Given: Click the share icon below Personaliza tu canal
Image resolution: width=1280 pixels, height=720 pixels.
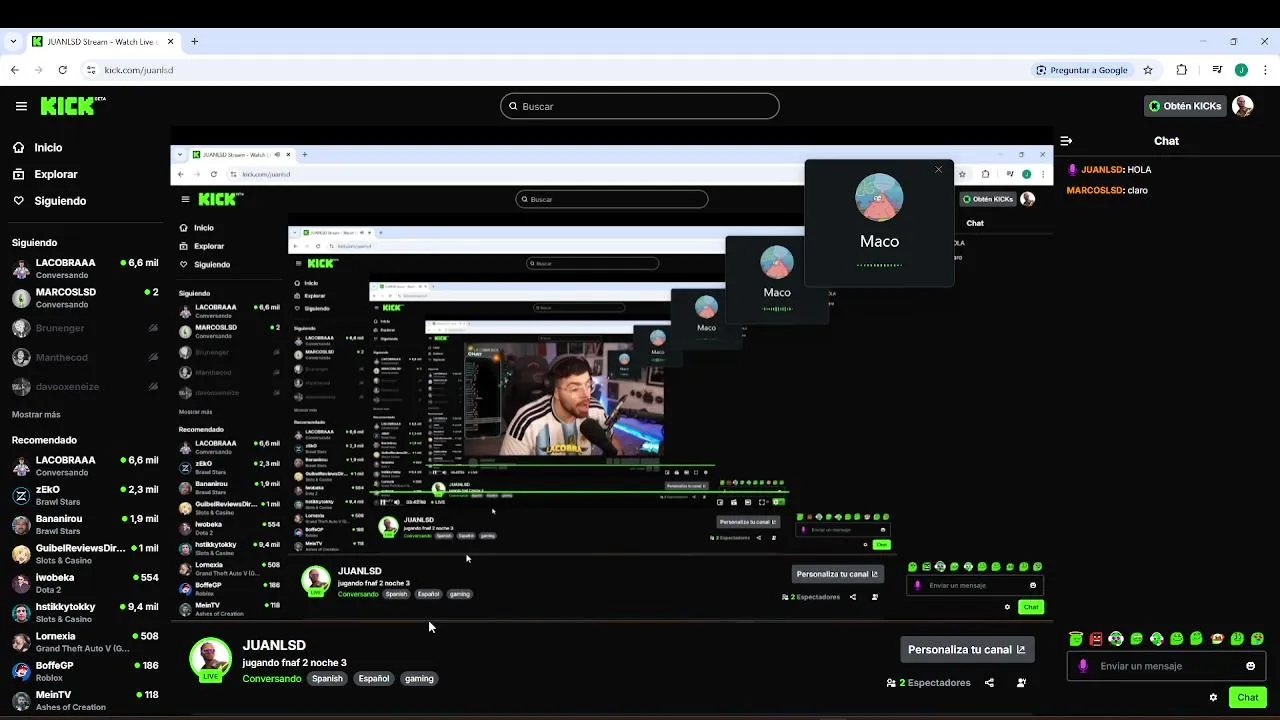Looking at the screenshot, I should [989, 683].
